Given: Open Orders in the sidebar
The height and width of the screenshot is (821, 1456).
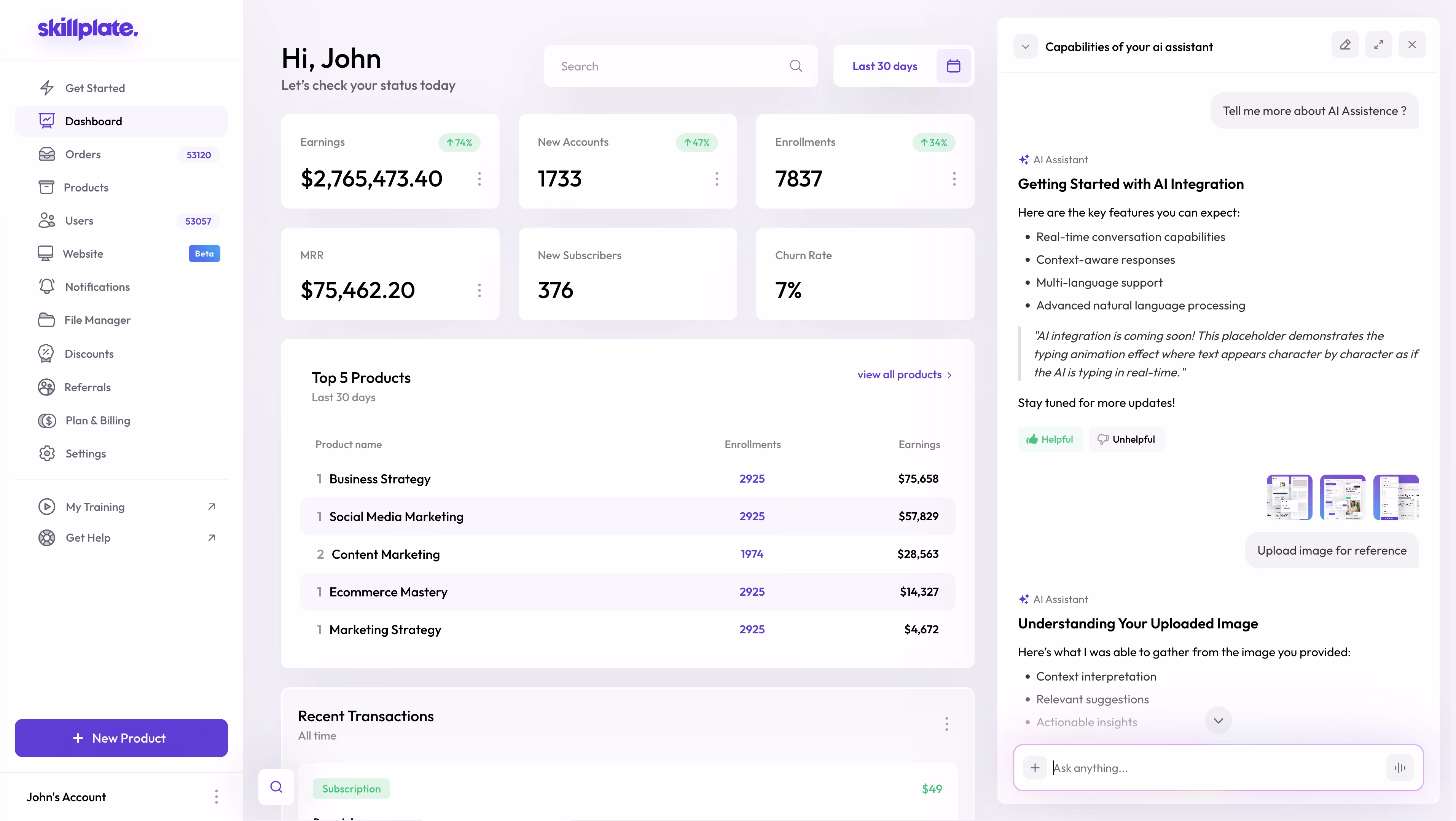Looking at the screenshot, I should click(x=83, y=155).
